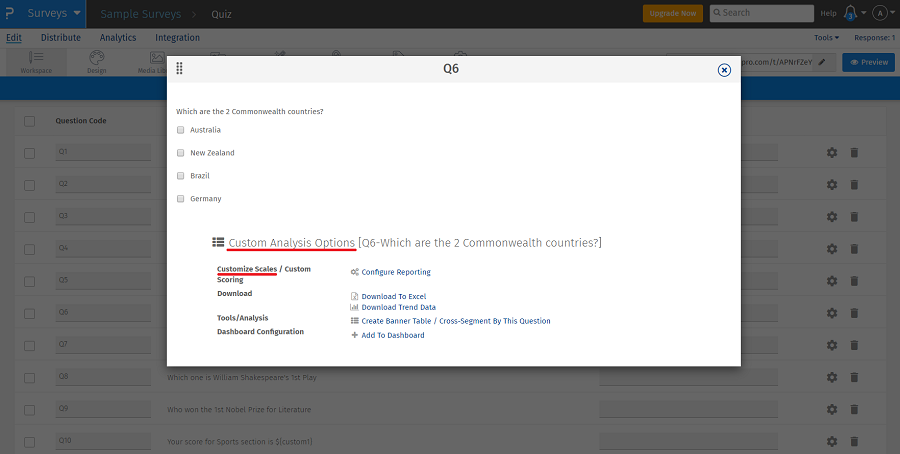900x454 pixels.
Task: Click the Download To Excel link
Action: pyautogui.click(x=393, y=297)
